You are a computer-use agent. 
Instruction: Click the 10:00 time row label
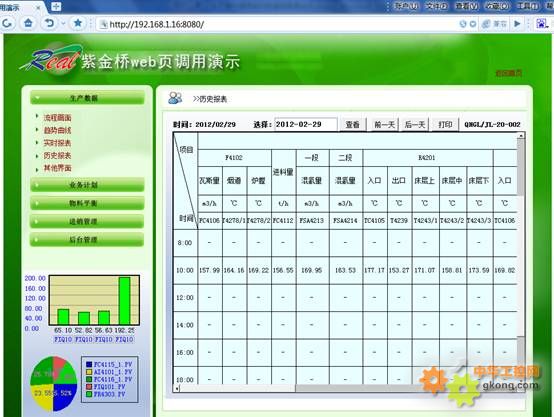[x=185, y=270]
